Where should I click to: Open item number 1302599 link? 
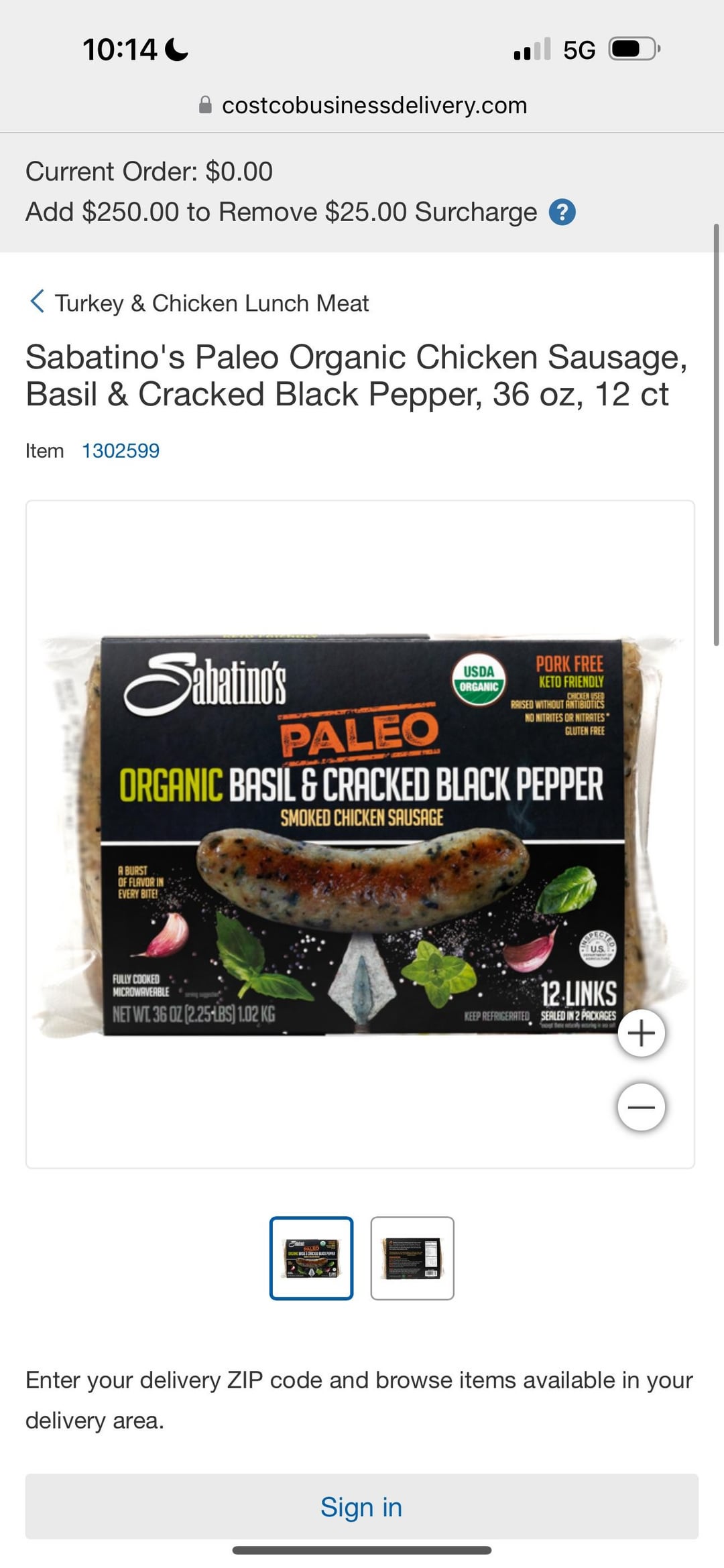coord(121,450)
